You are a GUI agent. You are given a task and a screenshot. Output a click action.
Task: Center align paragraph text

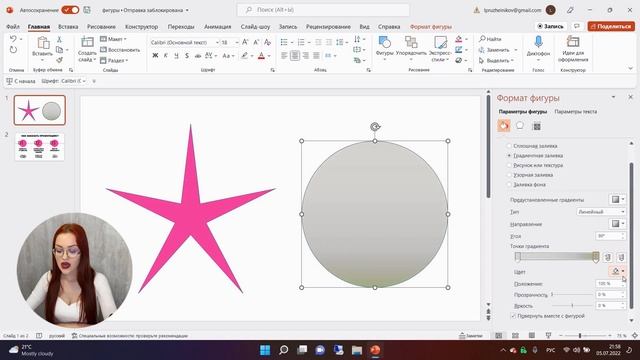pyautogui.click(x=295, y=56)
